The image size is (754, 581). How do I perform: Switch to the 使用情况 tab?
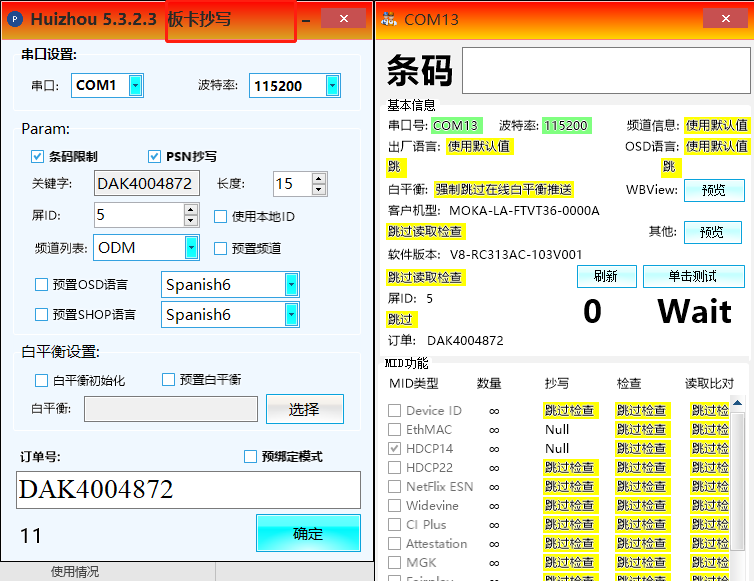tap(75, 572)
